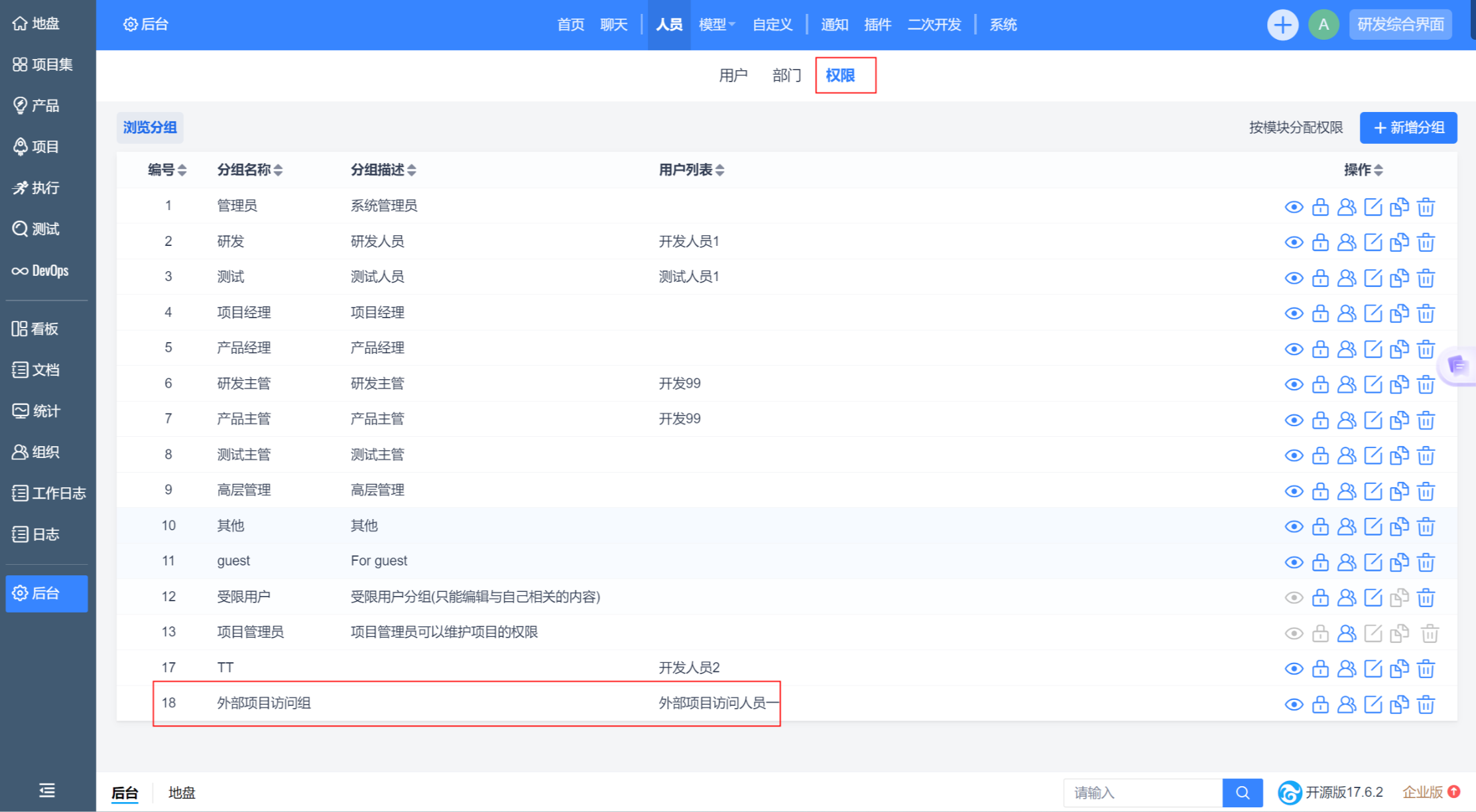1476x812 pixels.
Task: Open 统计 in the left sidebar
Action: click(x=36, y=411)
